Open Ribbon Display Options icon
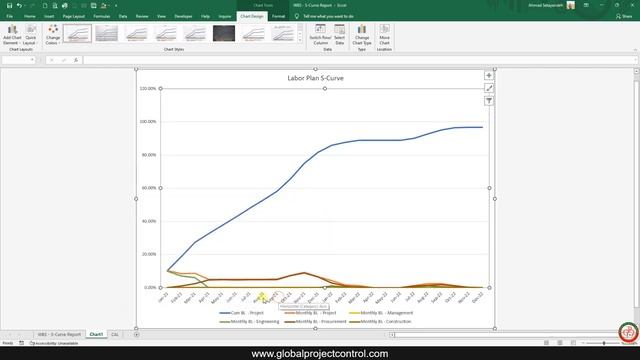 [x=586, y=5]
